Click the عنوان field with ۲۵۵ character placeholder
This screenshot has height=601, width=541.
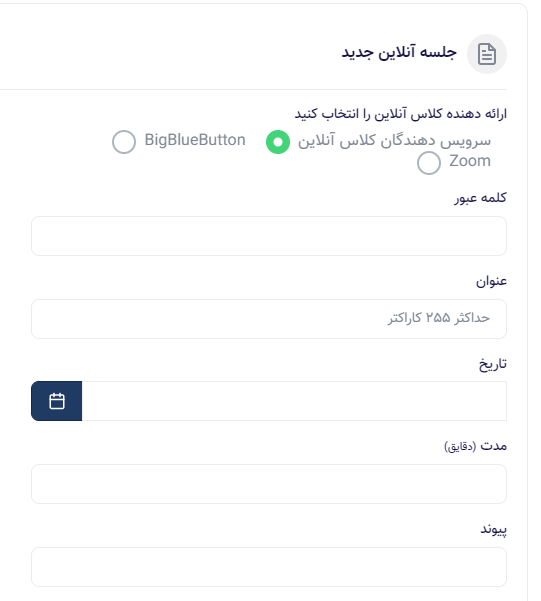(269, 319)
